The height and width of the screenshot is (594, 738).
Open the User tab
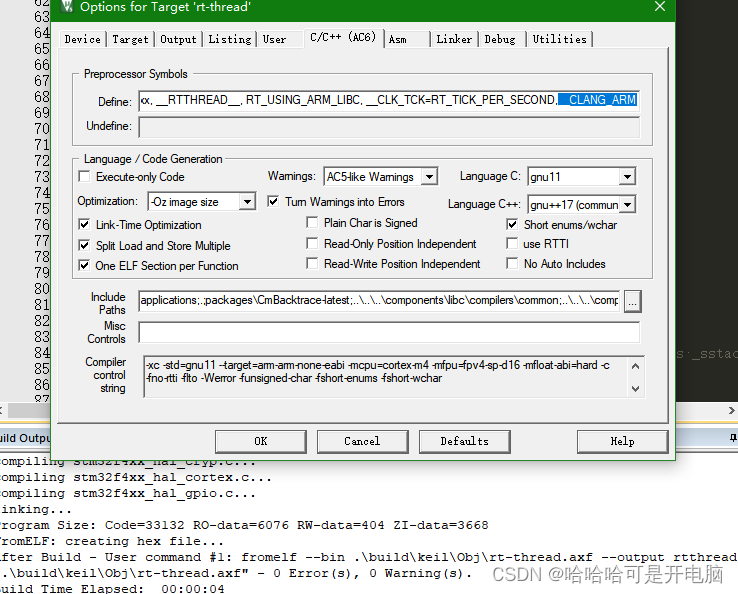(x=274, y=39)
